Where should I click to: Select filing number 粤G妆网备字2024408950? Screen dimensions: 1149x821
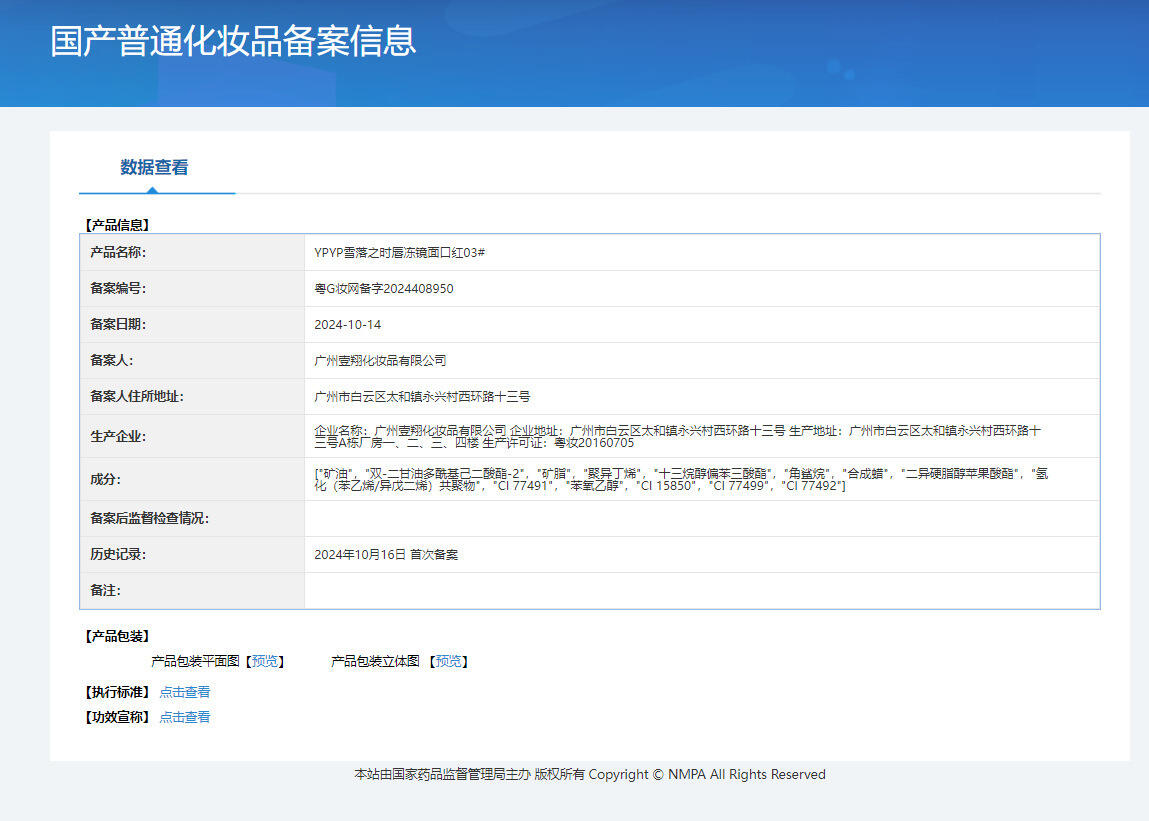click(x=384, y=288)
